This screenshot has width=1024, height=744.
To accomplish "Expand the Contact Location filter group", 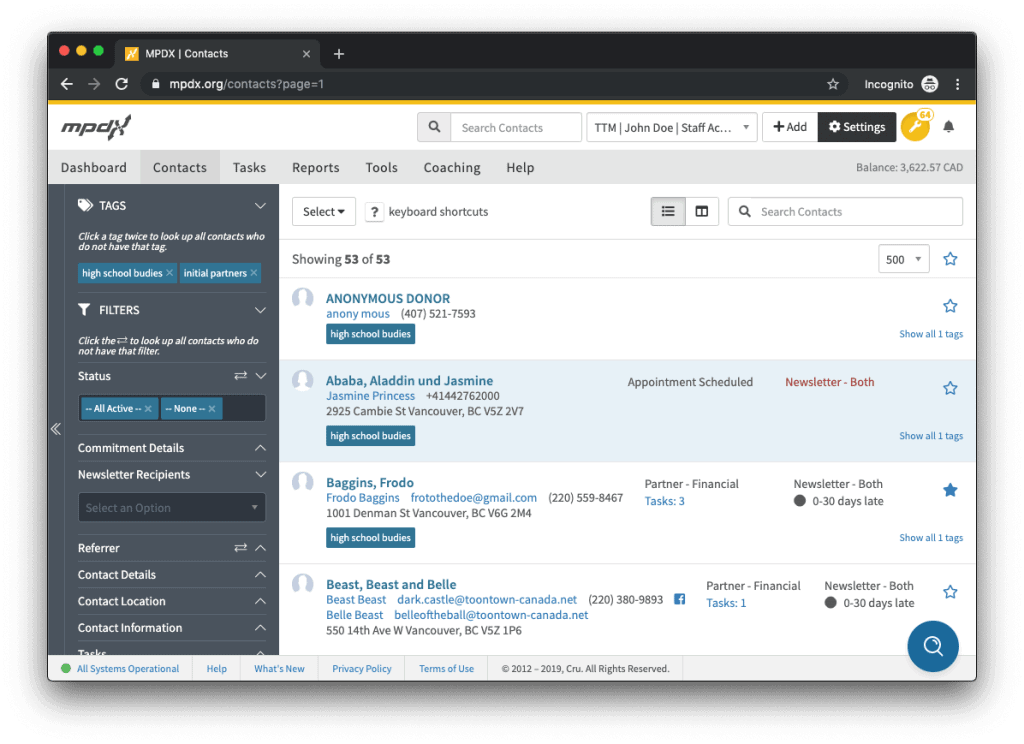I will coord(261,601).
